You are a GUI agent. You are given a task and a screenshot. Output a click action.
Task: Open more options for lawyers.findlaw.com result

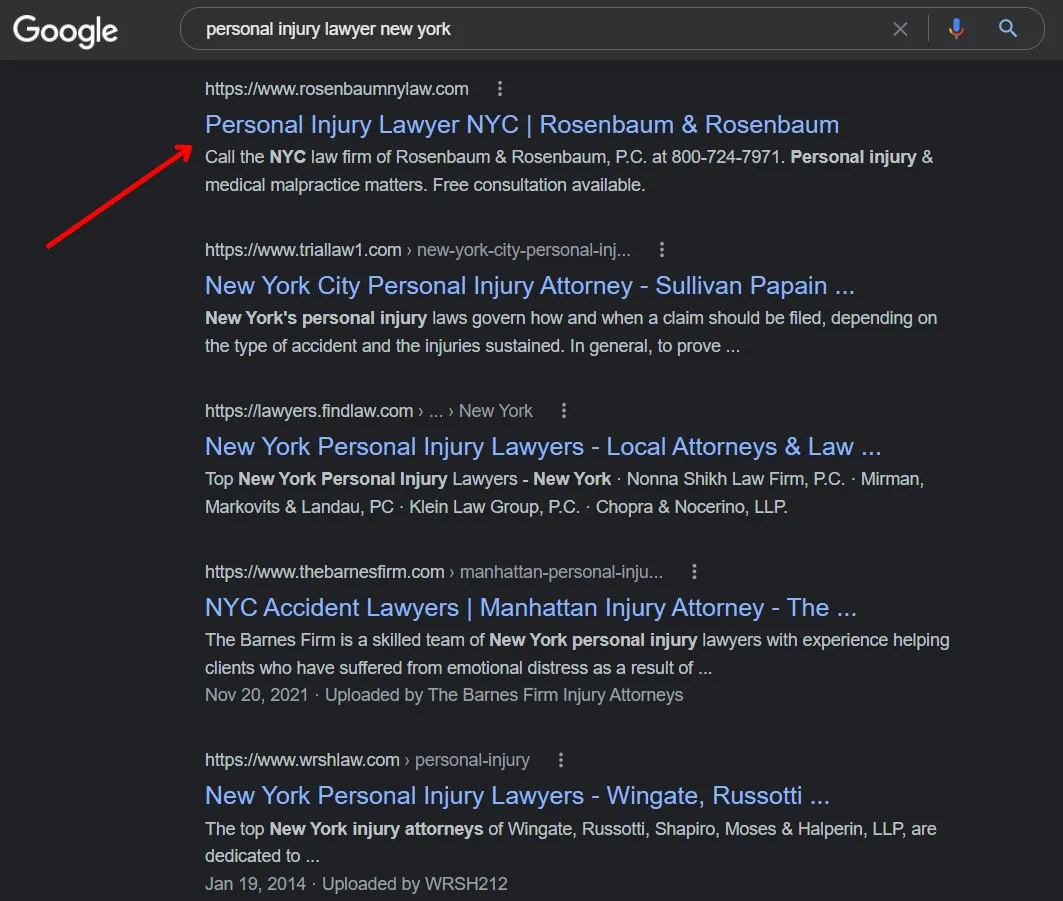[563, 411]
